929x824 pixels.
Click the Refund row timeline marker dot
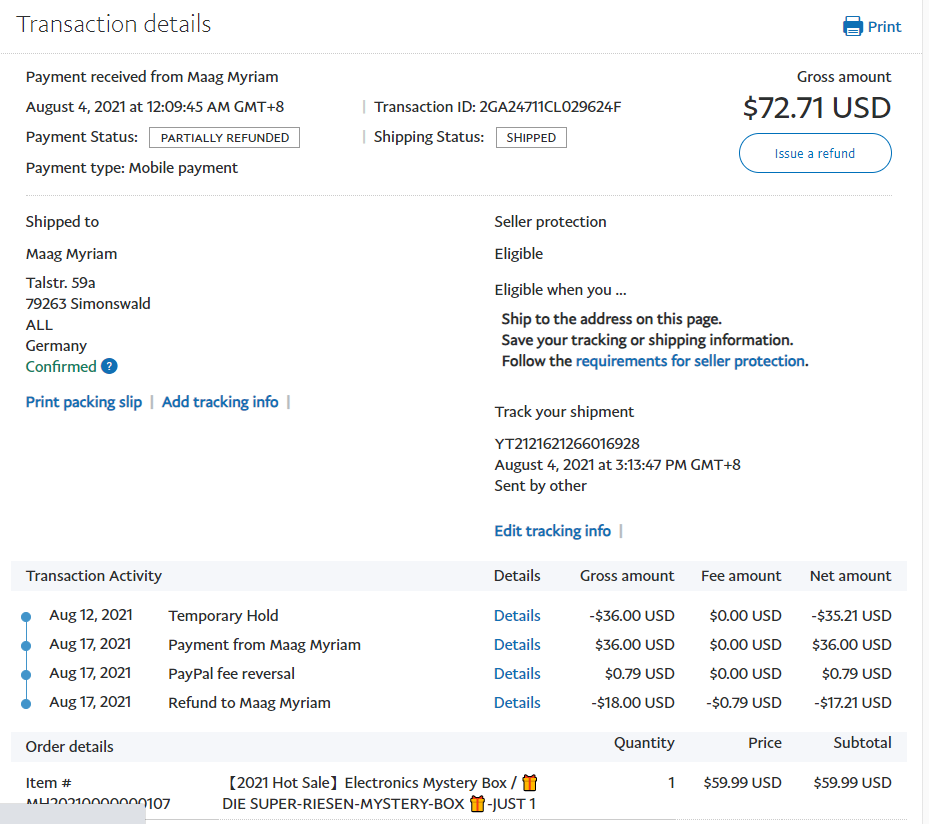pos(26,704)
